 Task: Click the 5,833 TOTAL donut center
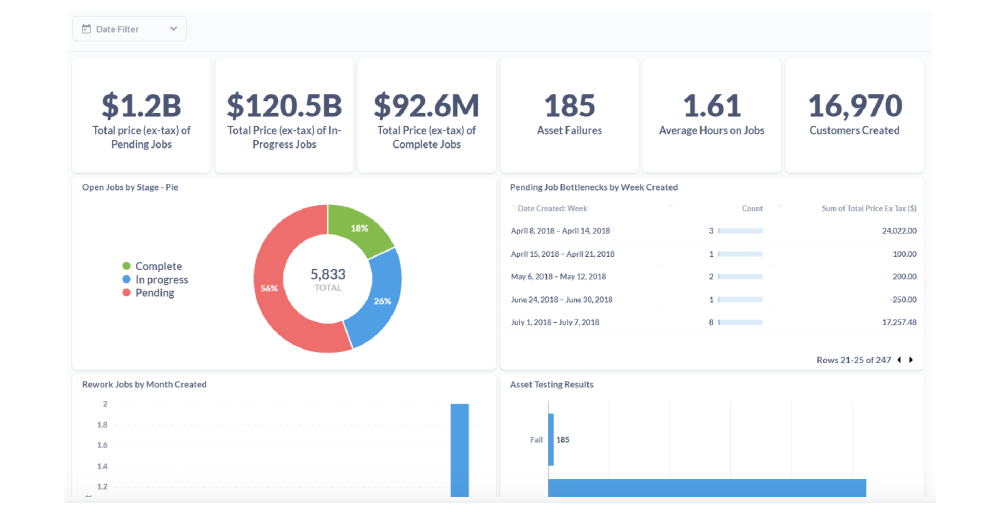point(328,279)
